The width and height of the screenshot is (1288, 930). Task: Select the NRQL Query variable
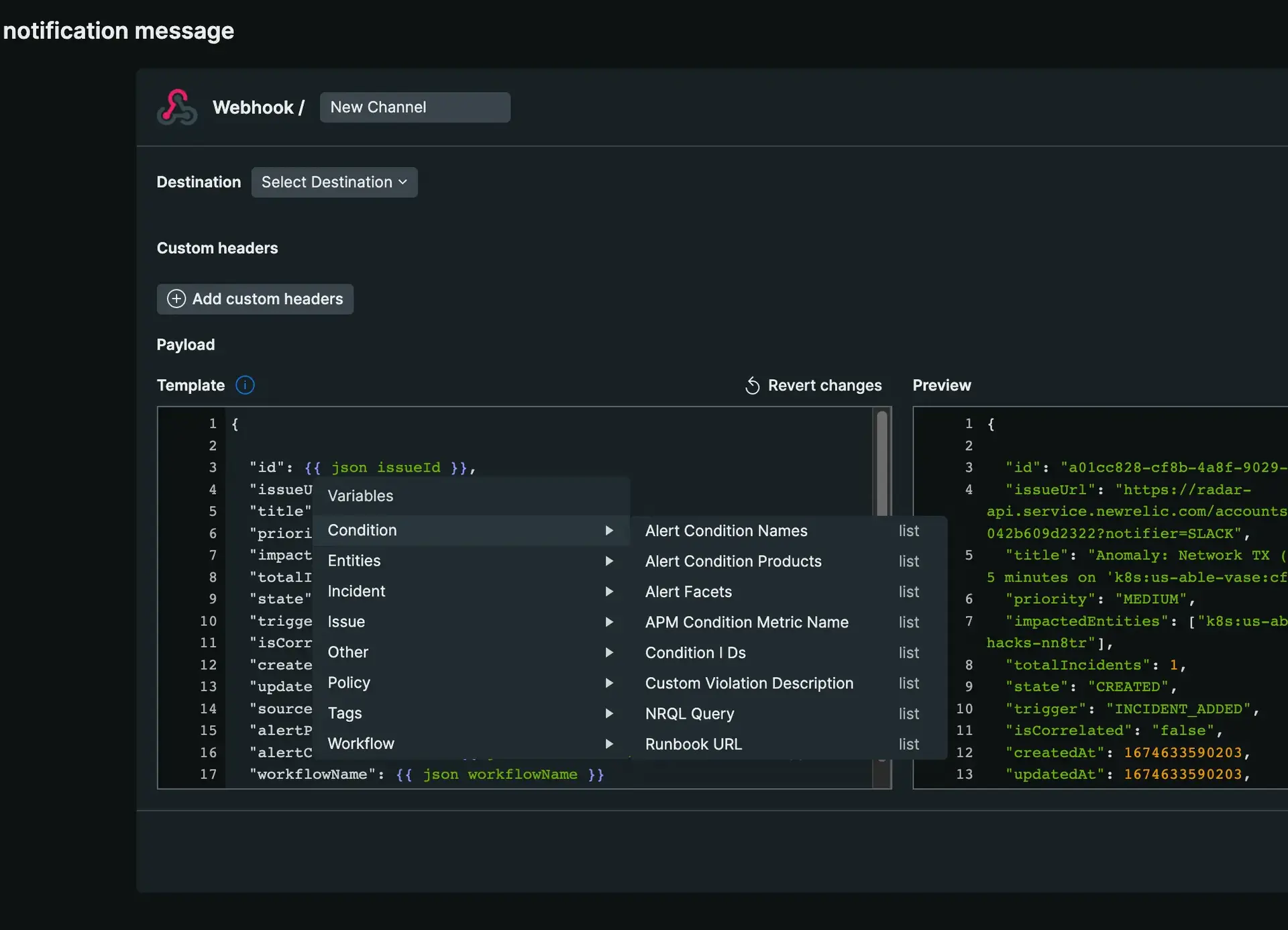(x=690, y=714)
